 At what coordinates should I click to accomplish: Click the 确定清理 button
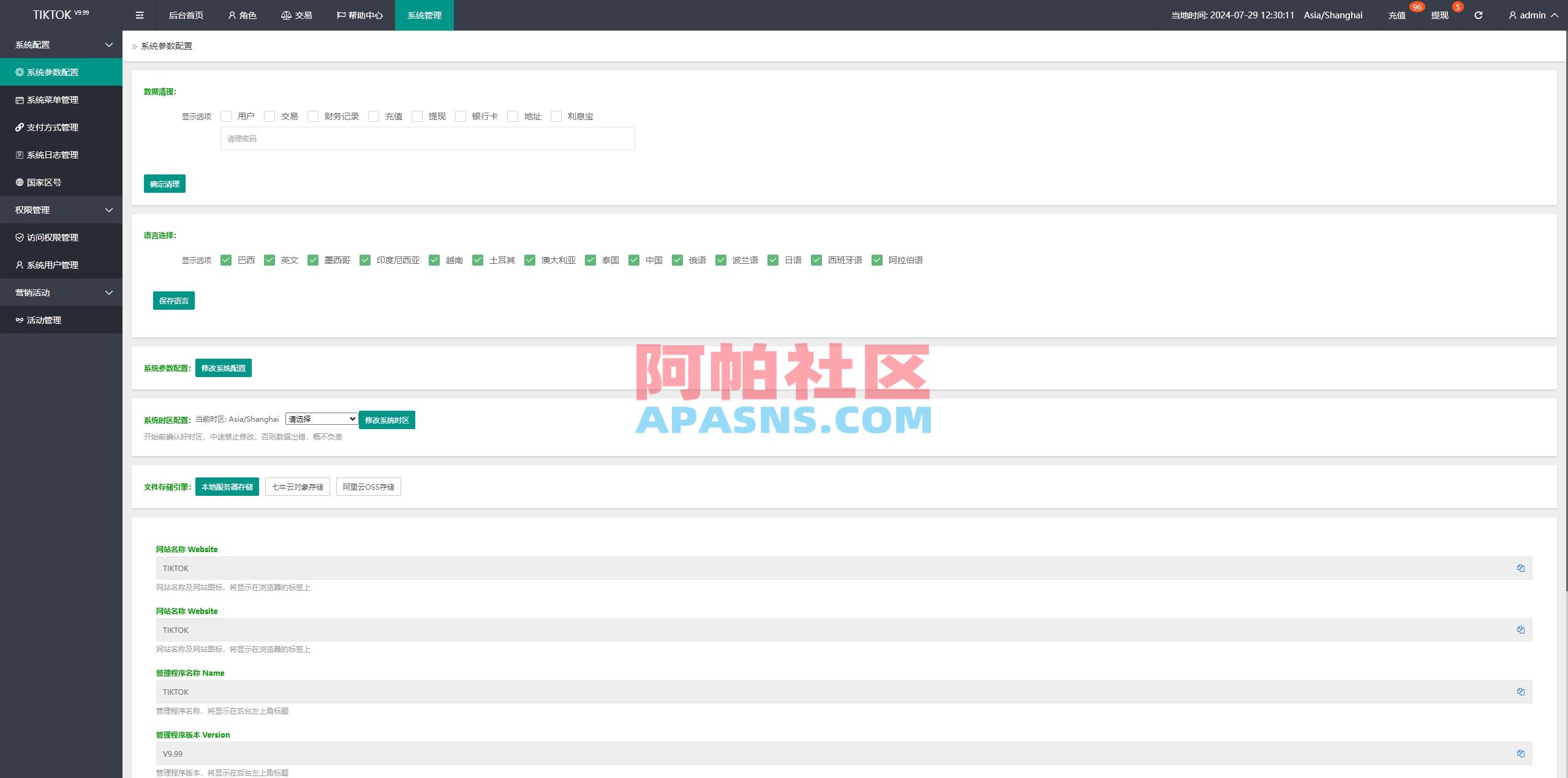164,183
